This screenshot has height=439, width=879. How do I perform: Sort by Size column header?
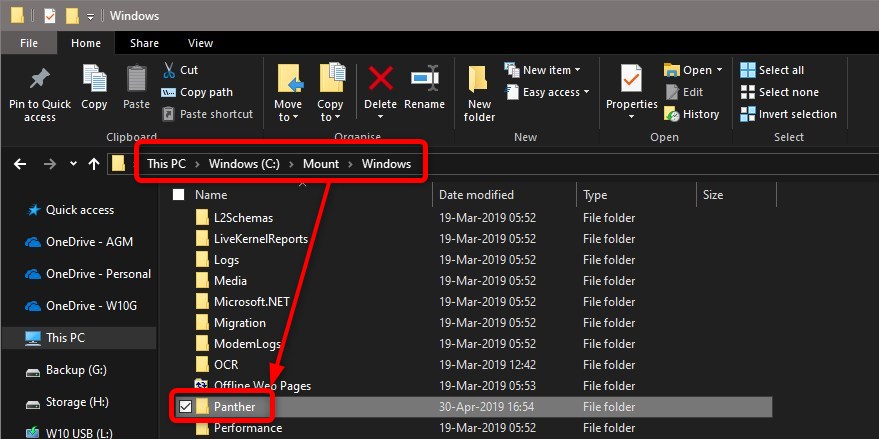click(713, 195)
